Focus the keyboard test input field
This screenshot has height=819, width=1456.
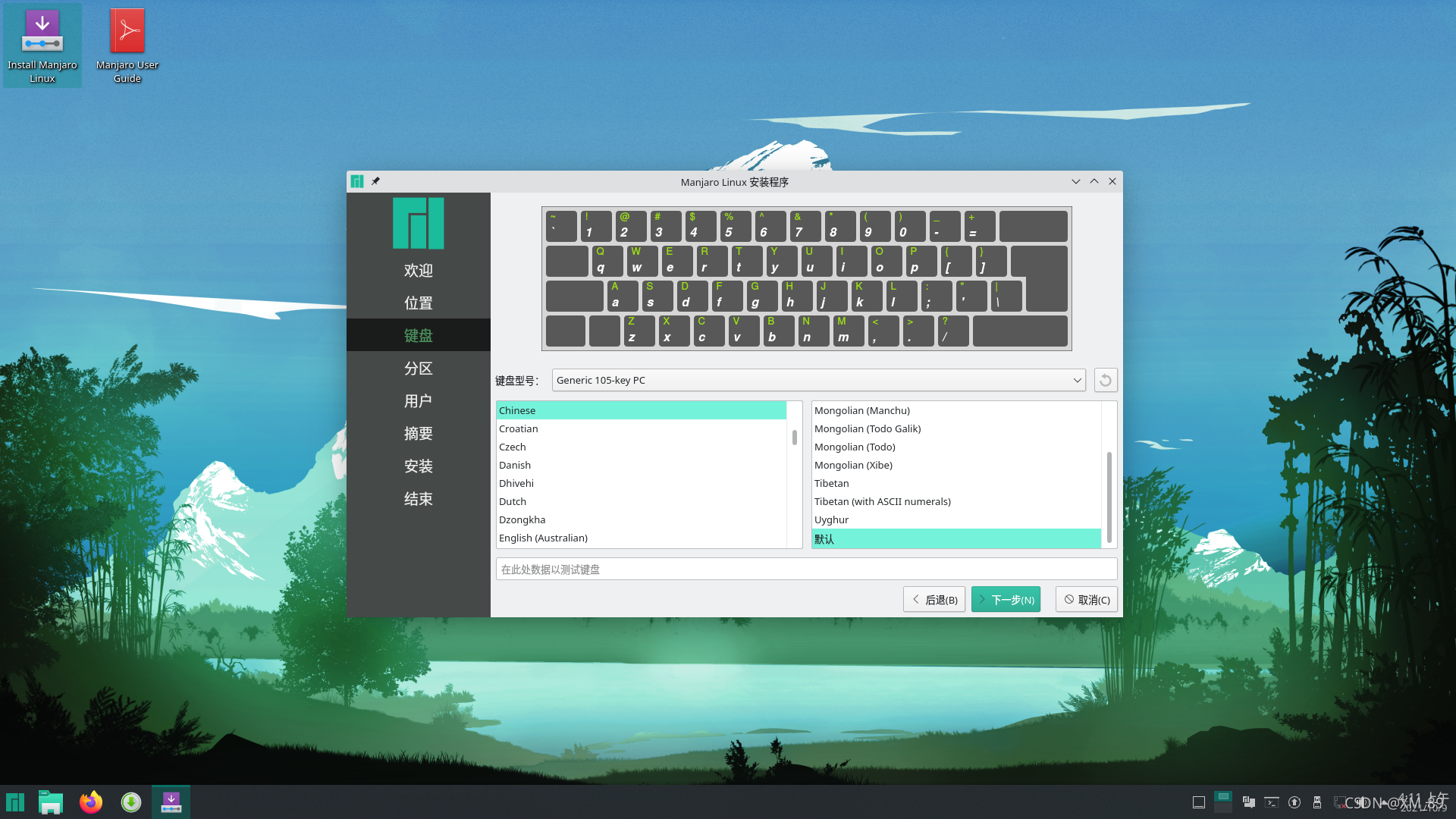click(x=806, y=569)
